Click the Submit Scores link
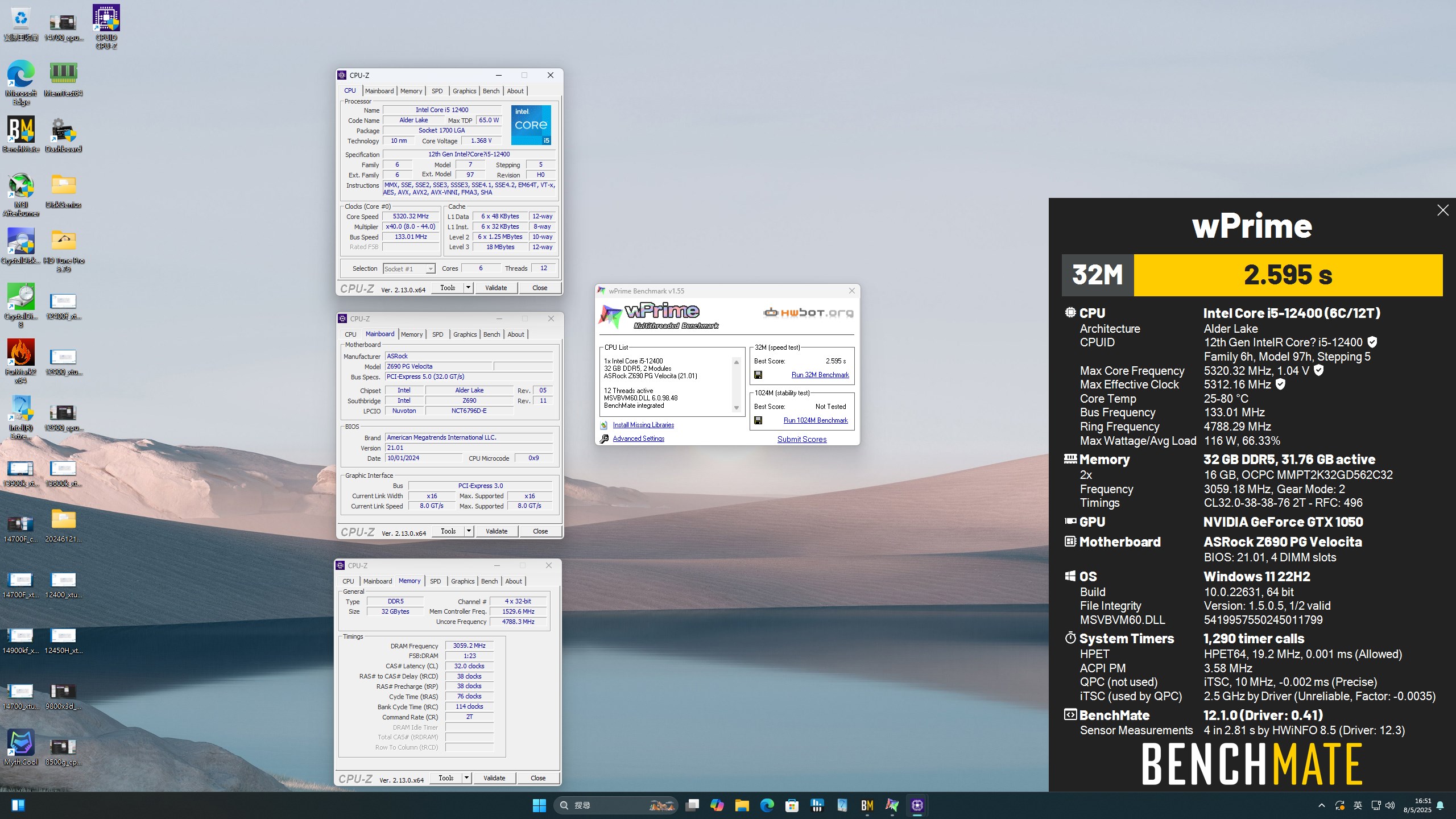This screenshot has height=819, width=1456. click(x=802, y=439)
